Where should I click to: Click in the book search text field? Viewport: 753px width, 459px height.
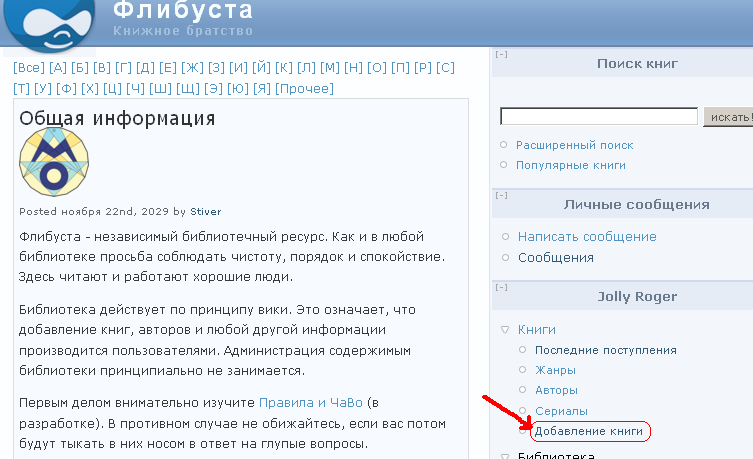coord(598,117)
